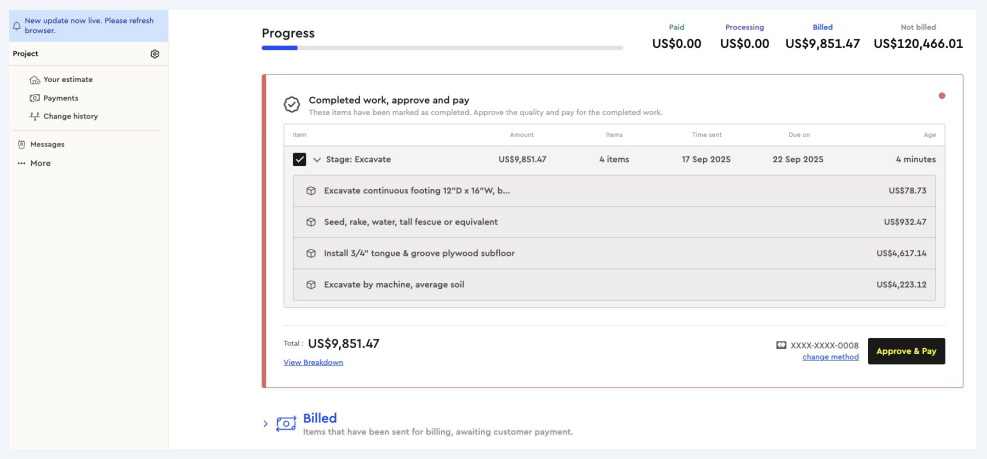The width and height of the screenshot is (987, 459).
Task: Open the More menu in sidebar
Action: 34,163
